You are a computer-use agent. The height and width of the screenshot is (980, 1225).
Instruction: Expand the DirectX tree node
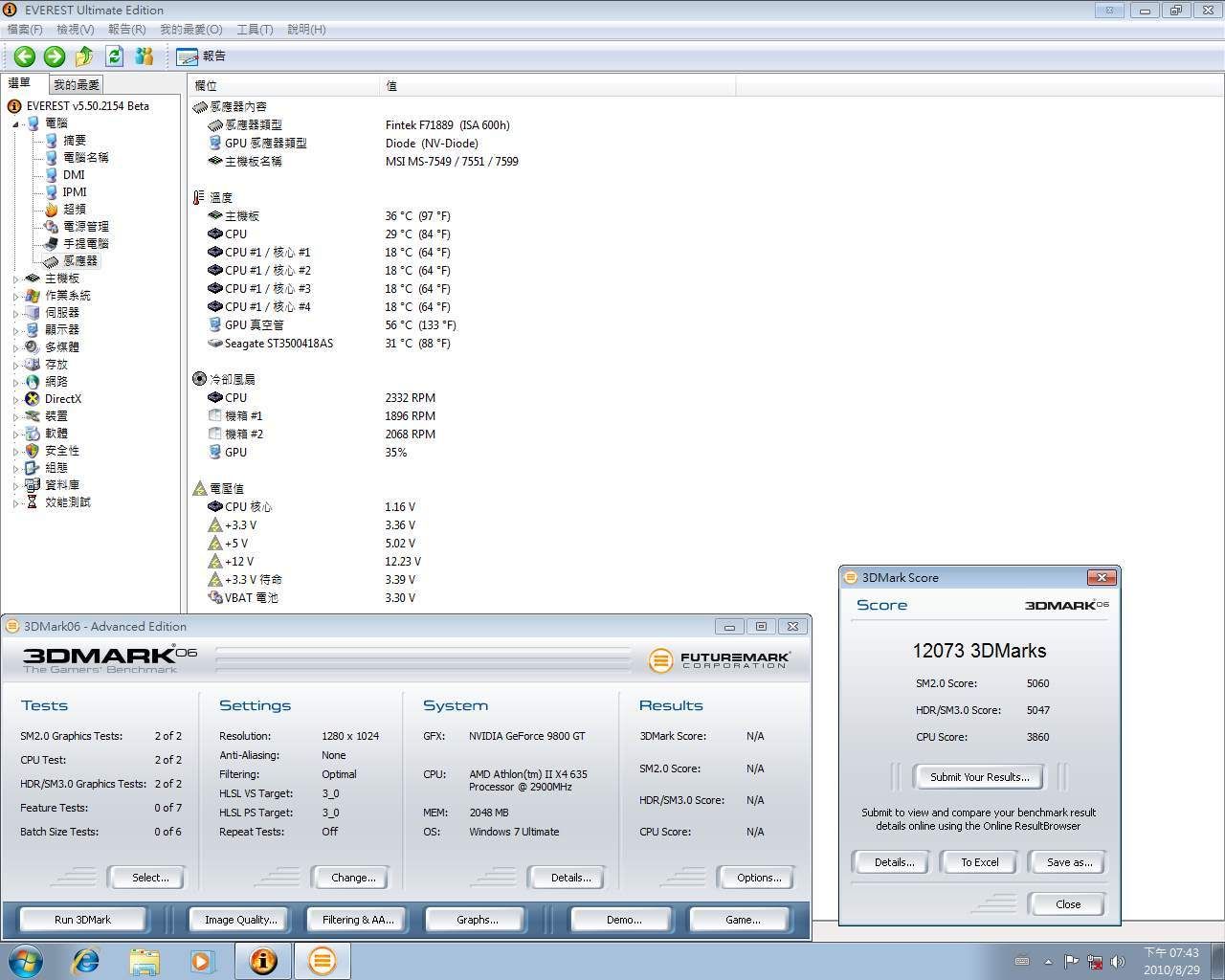pyautogui.click(x=16, y=399)
